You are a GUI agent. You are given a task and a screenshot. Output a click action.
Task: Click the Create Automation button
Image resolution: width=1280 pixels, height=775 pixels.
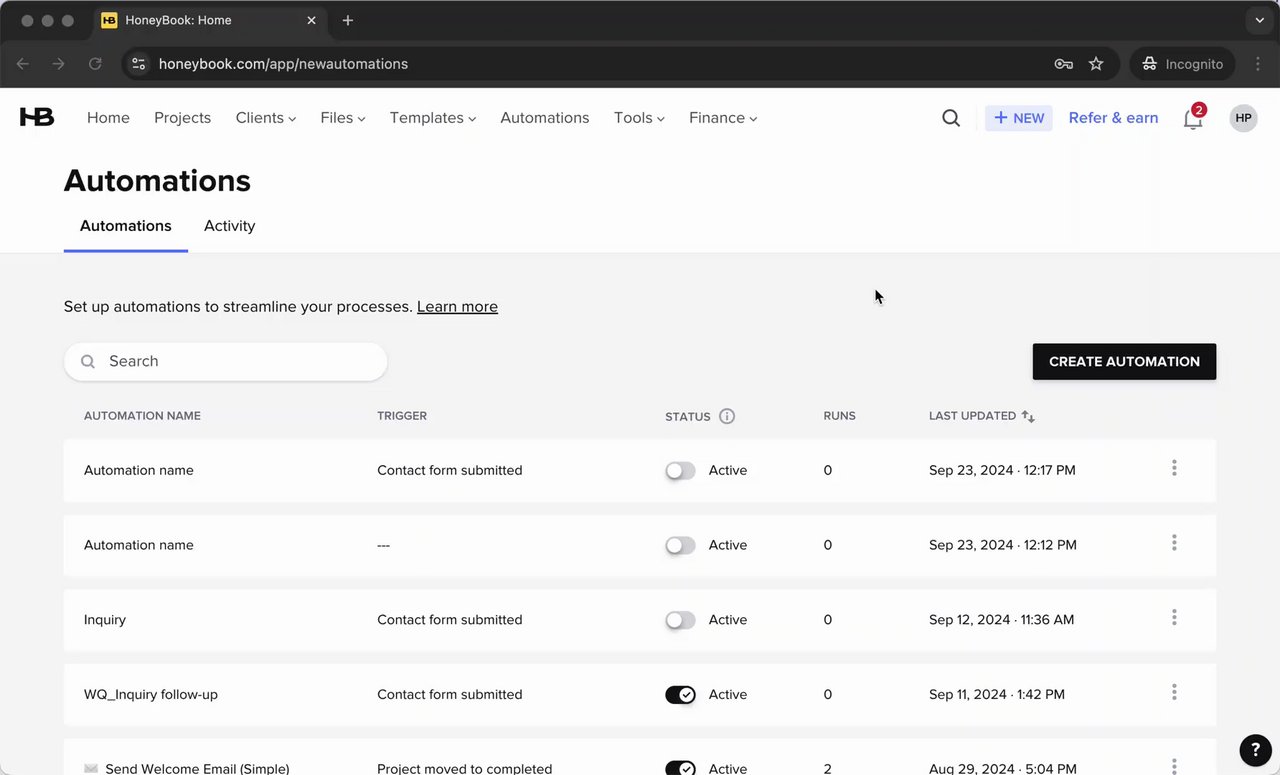click(1124, 362)
